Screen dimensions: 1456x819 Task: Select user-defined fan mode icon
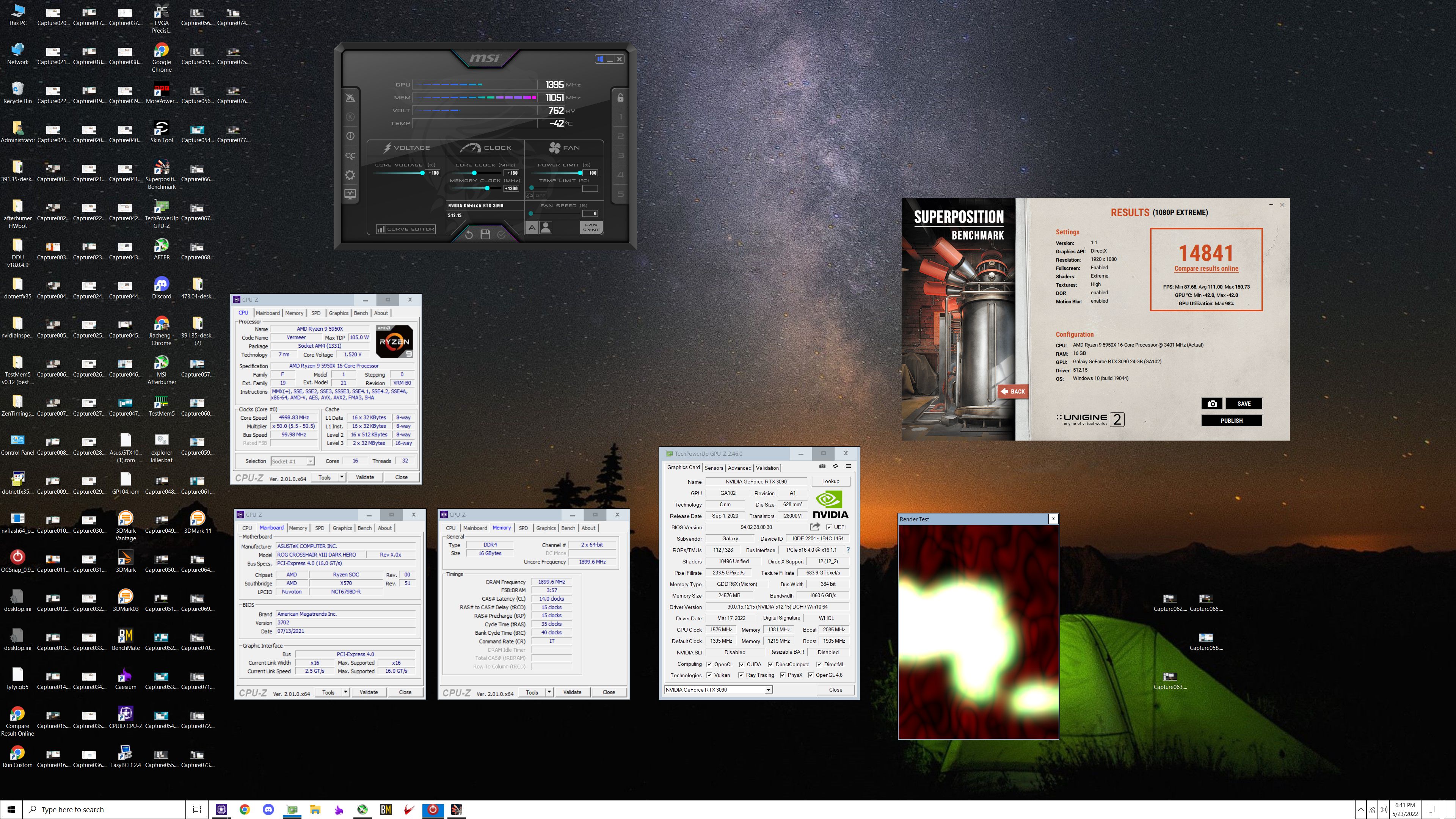[546, 227]
